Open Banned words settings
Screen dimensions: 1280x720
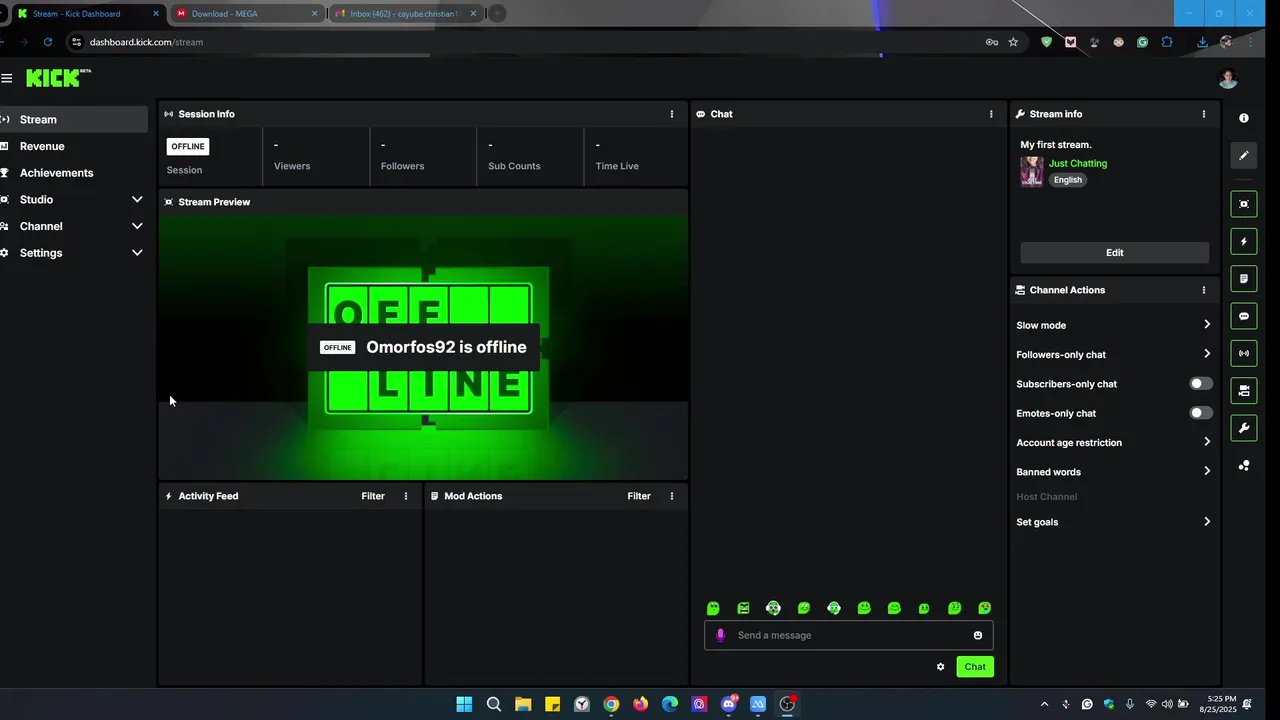click(1114, 471)
